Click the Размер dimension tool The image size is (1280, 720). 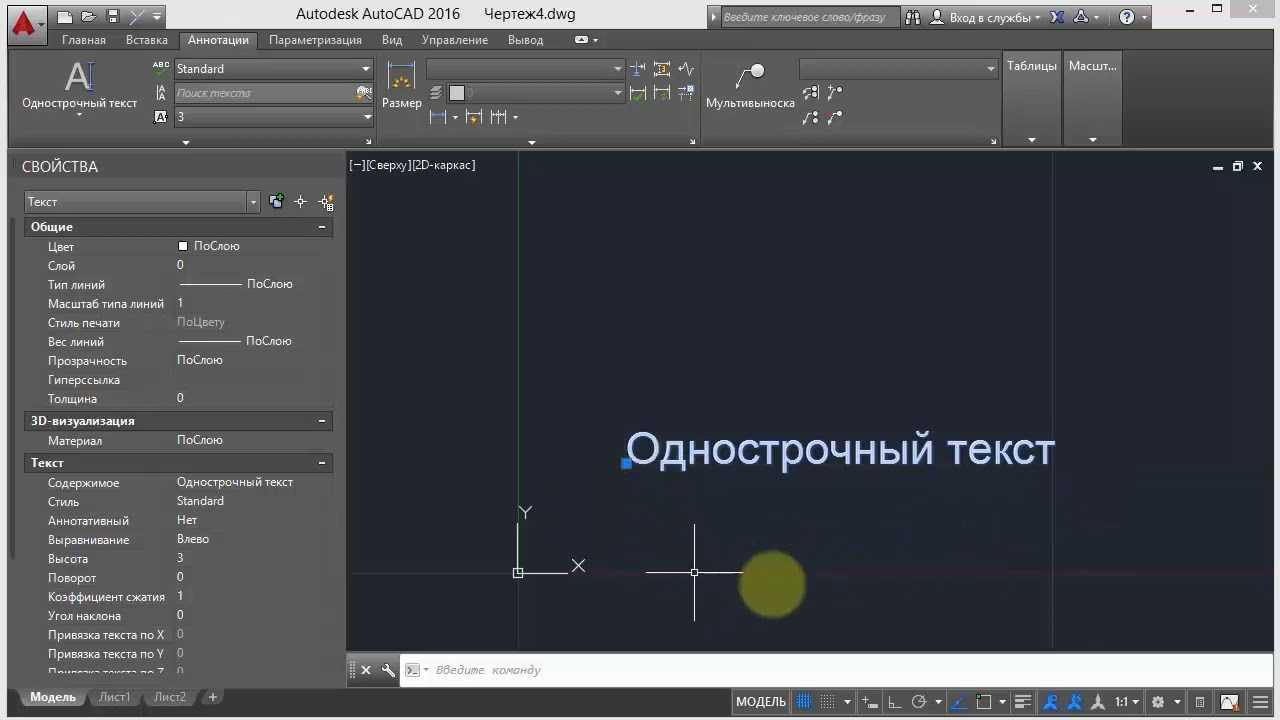[x=401, y=86]
